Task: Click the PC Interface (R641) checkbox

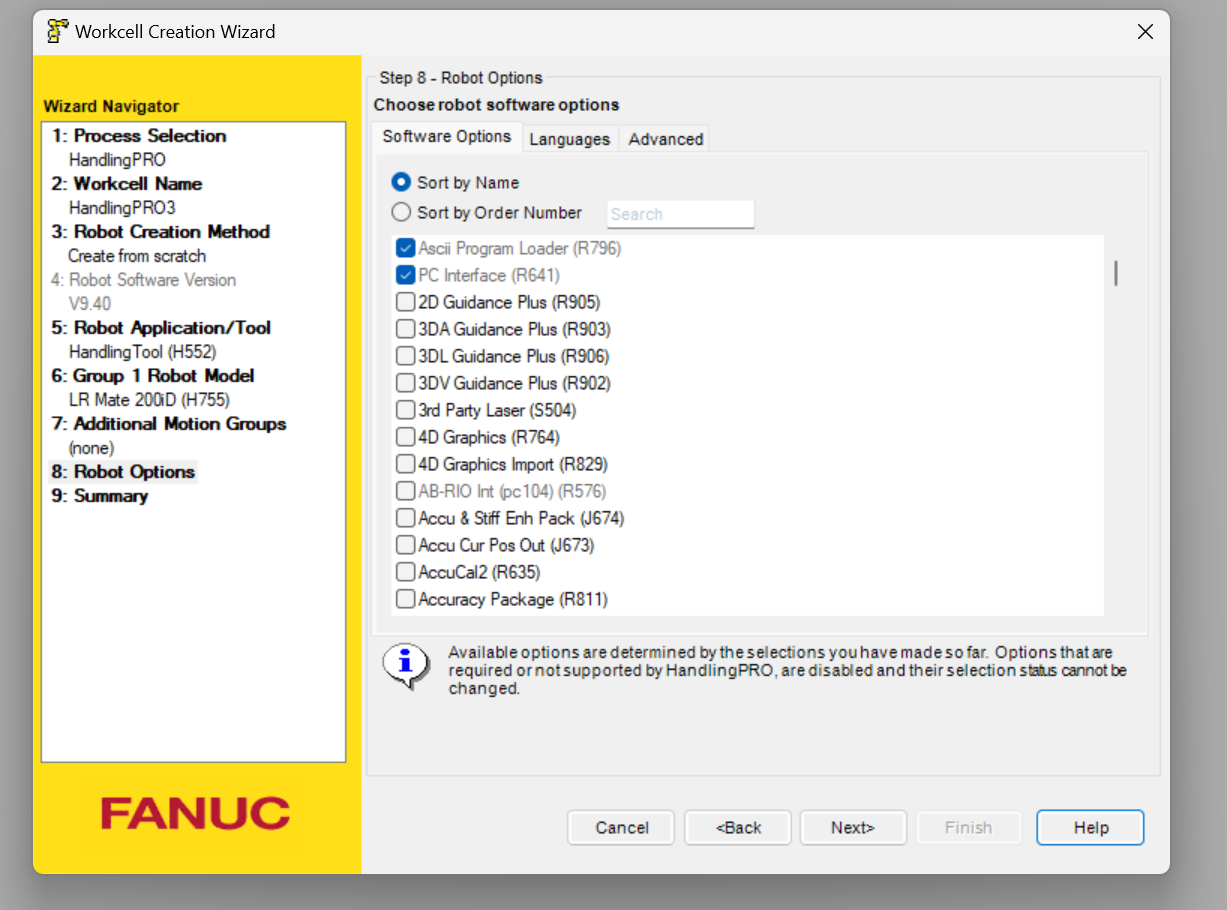Action: [405, 275]
